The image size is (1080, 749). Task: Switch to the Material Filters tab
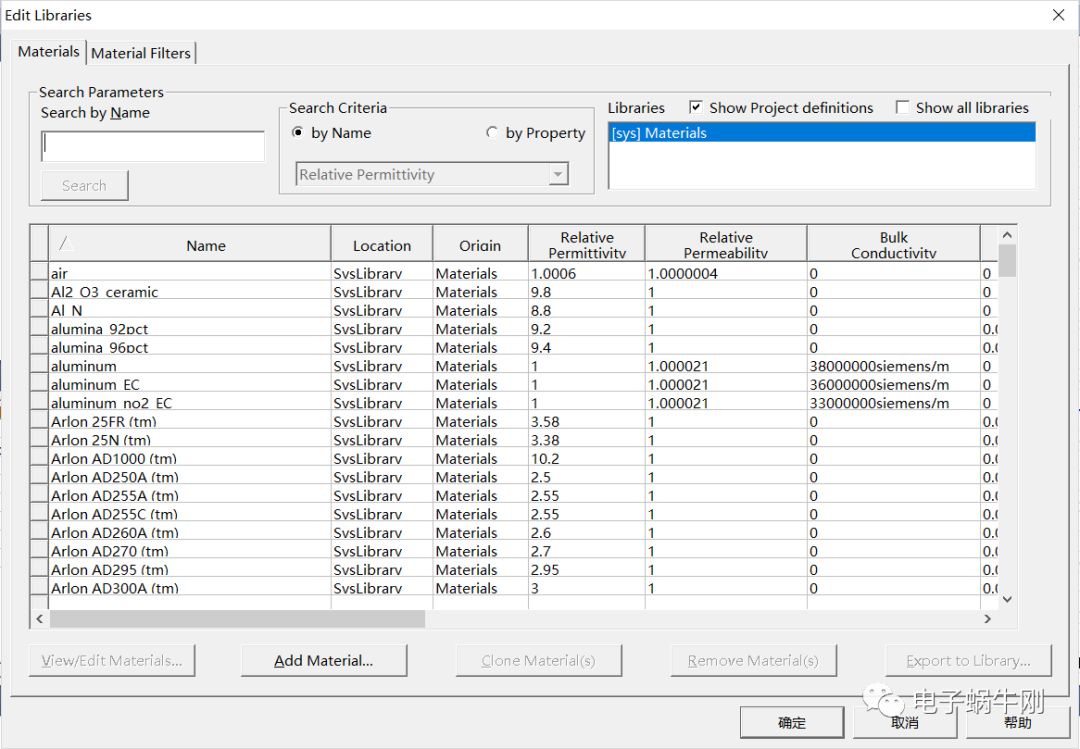coord(141,53)
